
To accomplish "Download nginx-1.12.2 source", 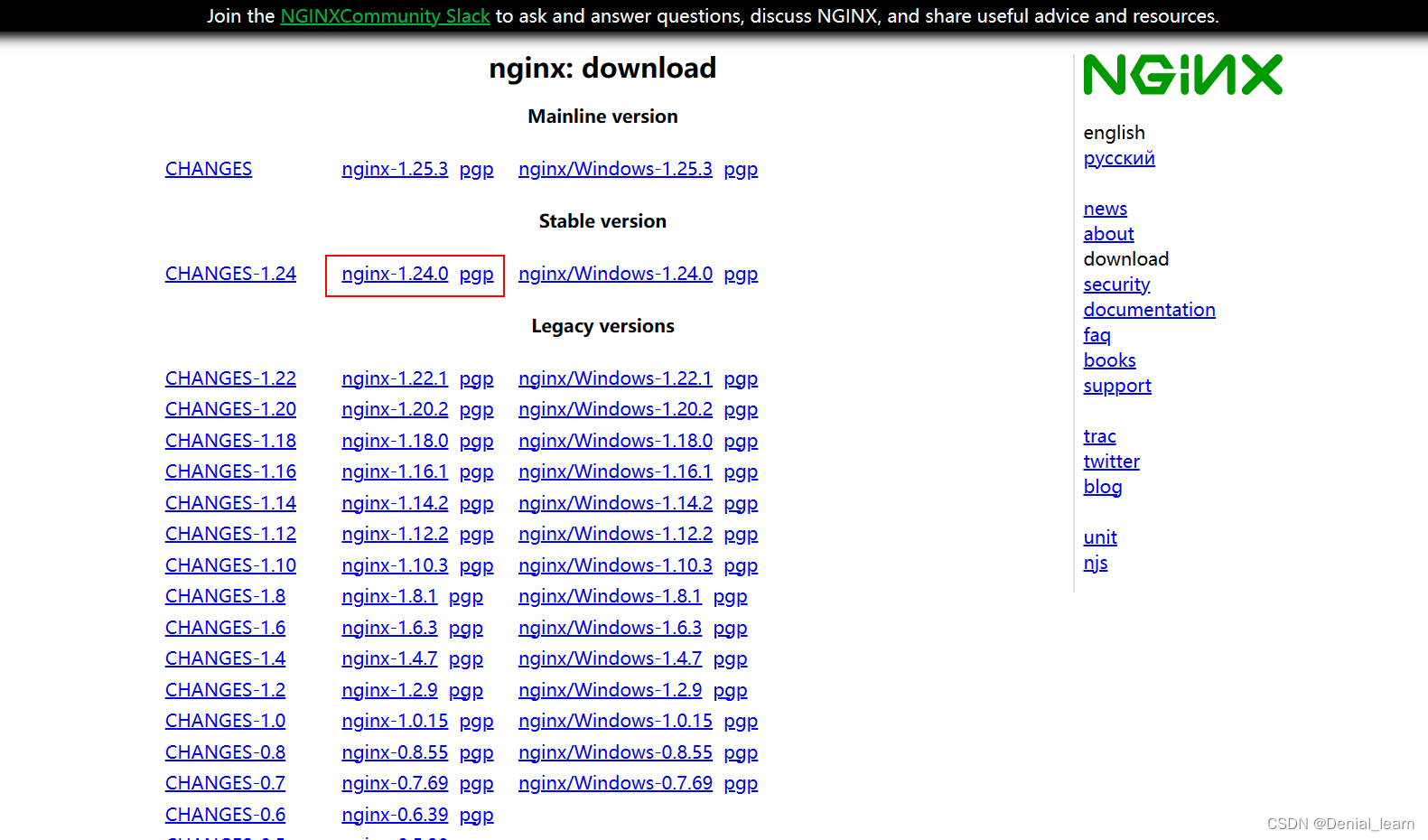I will 395,534.
